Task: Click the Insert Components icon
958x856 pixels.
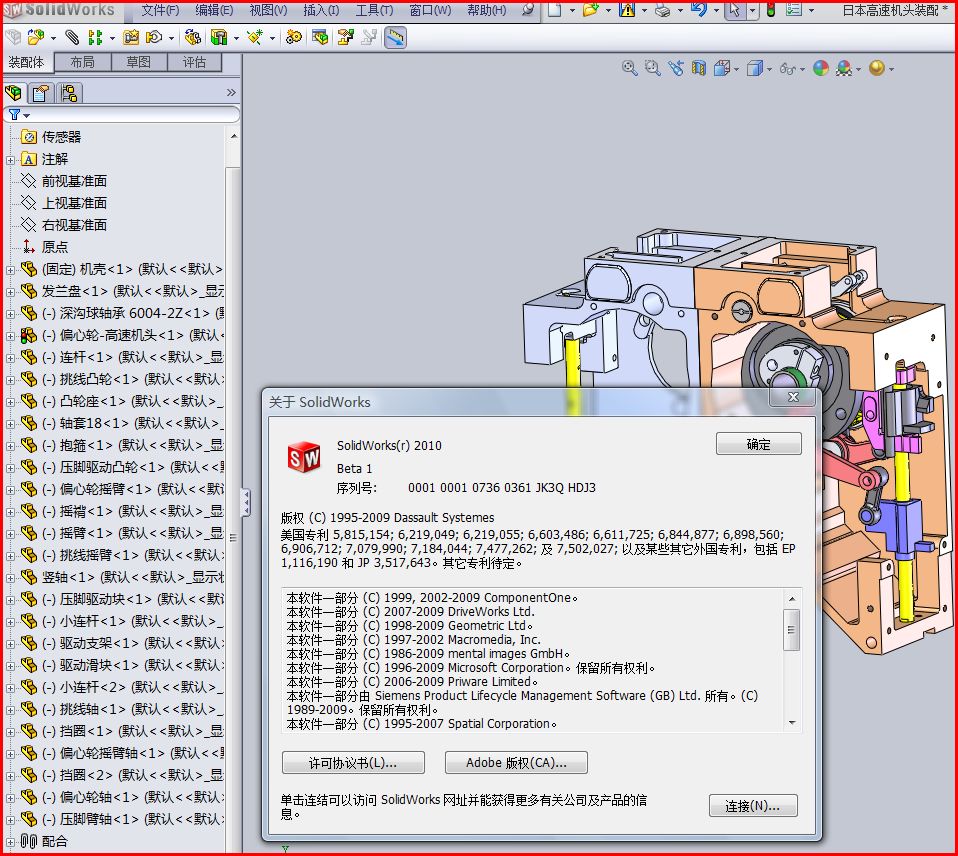Action: pos(35,38)
